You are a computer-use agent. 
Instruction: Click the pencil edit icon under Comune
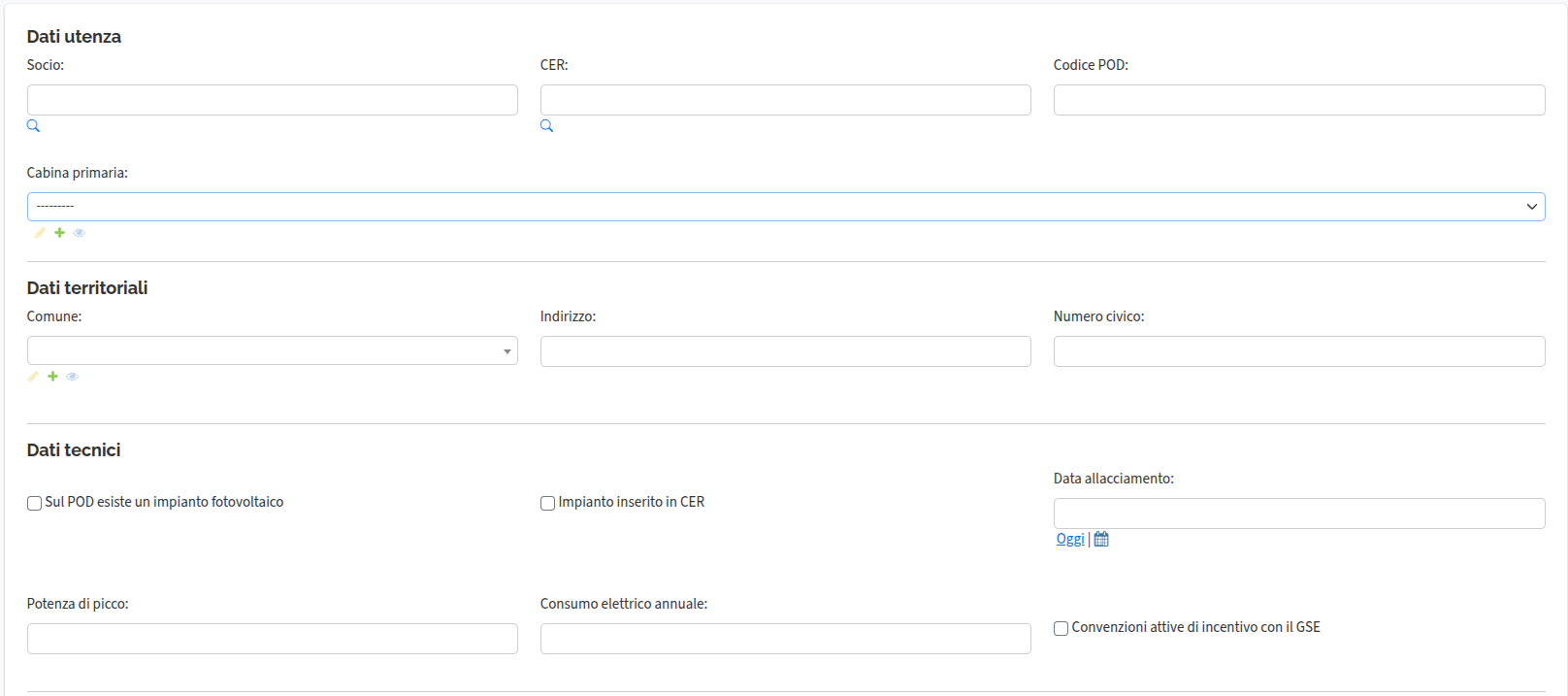click(33, 377)
